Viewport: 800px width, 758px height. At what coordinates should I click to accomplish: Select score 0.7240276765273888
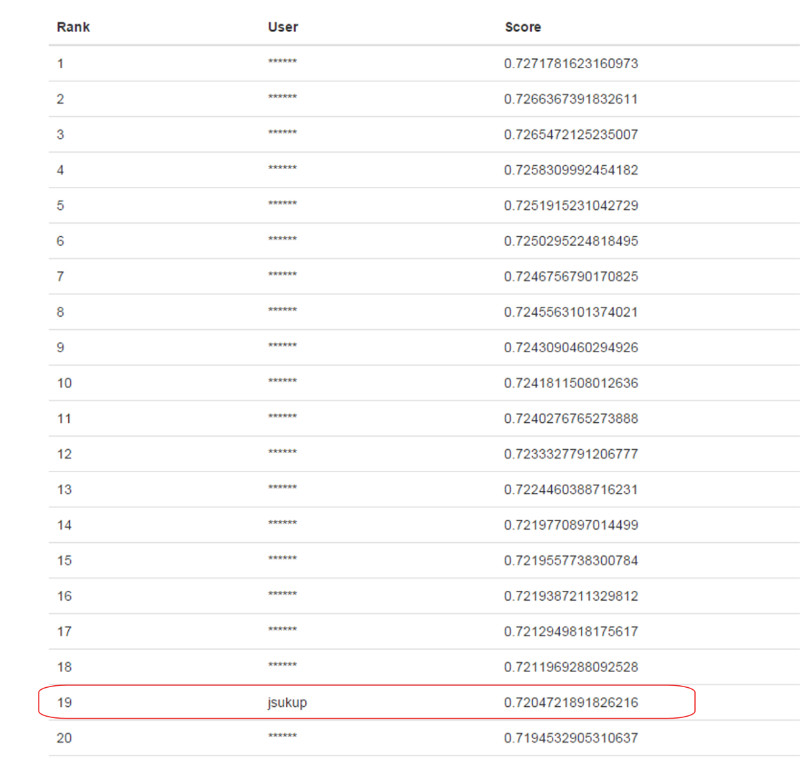pyautogui.click(x=571, y=419)
